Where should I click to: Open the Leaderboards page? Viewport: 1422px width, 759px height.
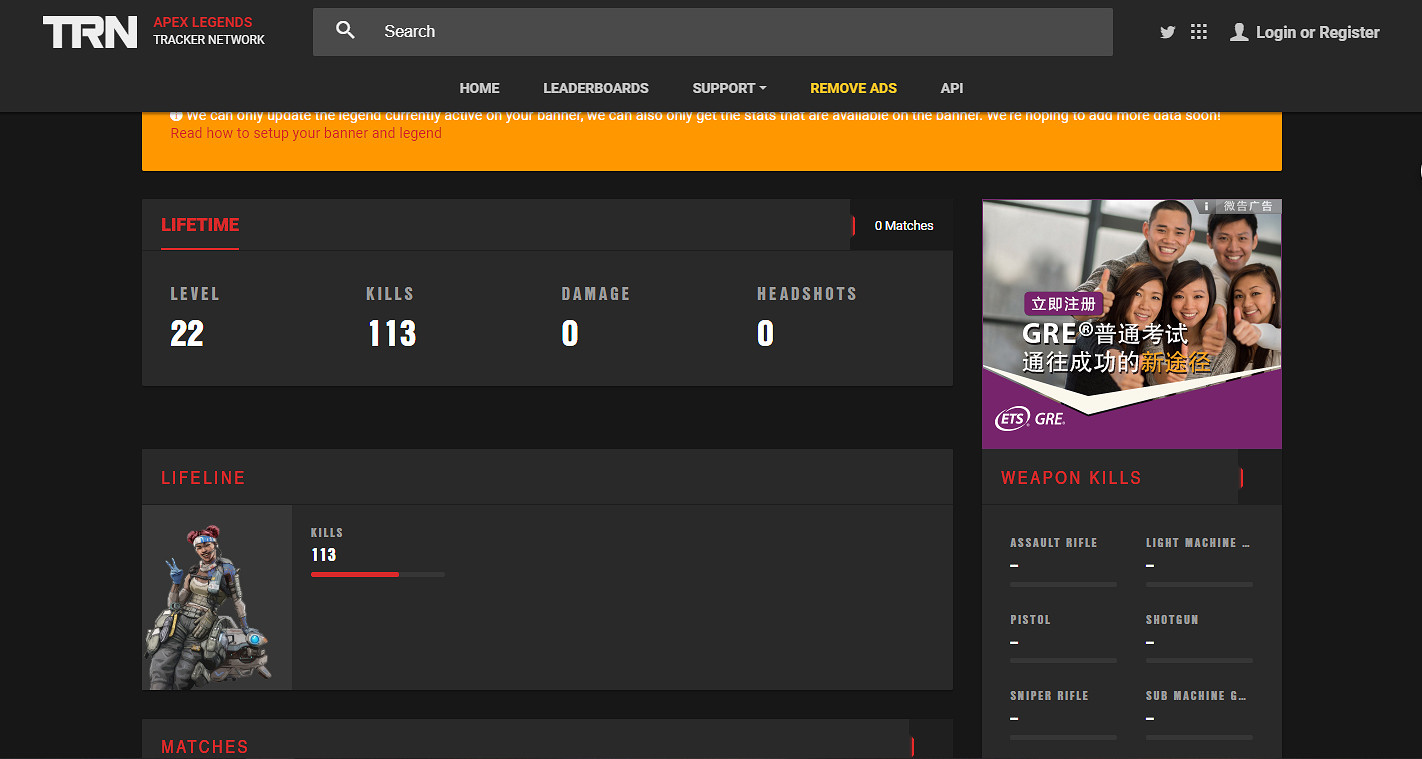click(595, 88)
